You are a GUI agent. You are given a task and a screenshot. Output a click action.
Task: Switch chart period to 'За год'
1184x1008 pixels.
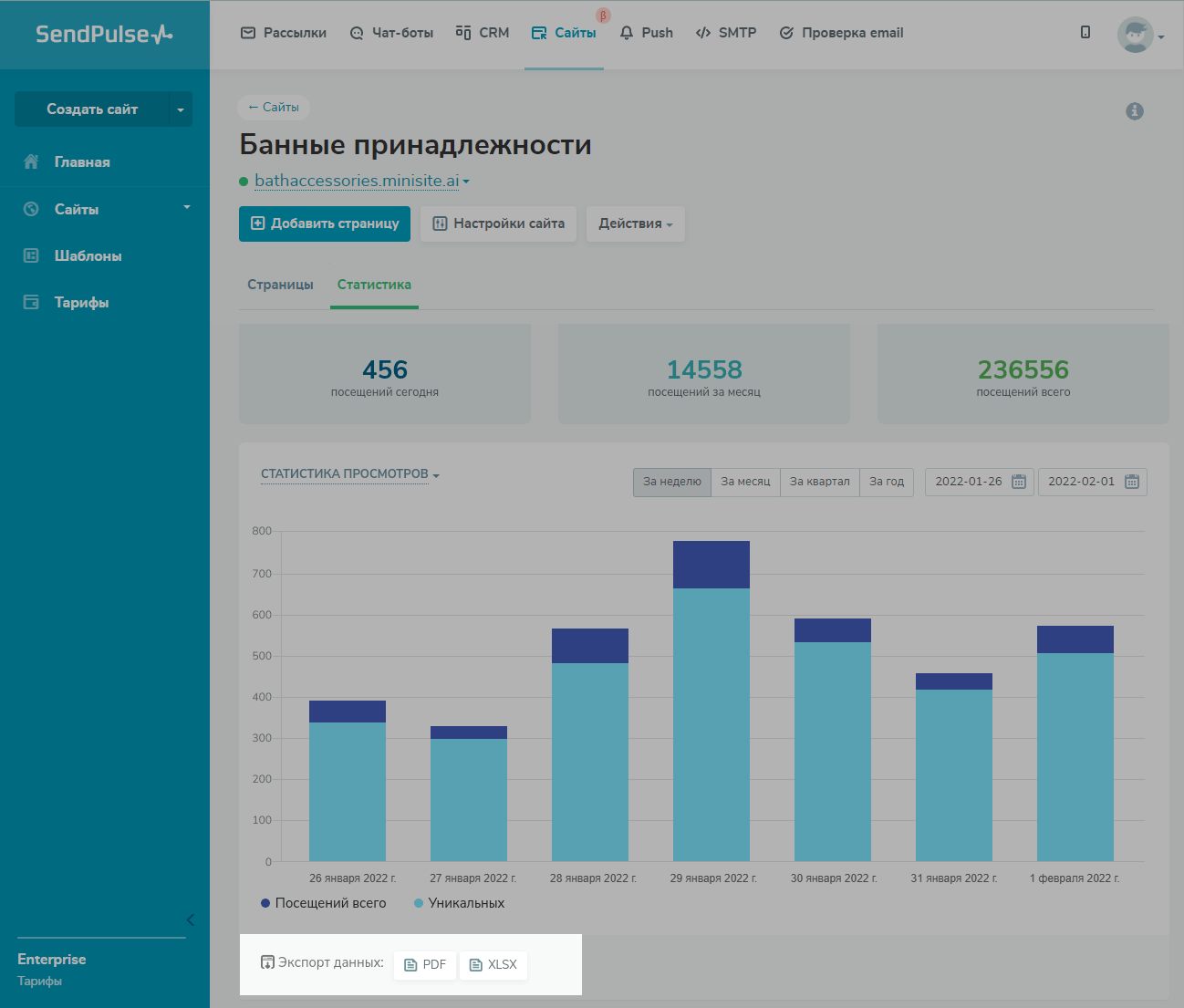(886, 482)
